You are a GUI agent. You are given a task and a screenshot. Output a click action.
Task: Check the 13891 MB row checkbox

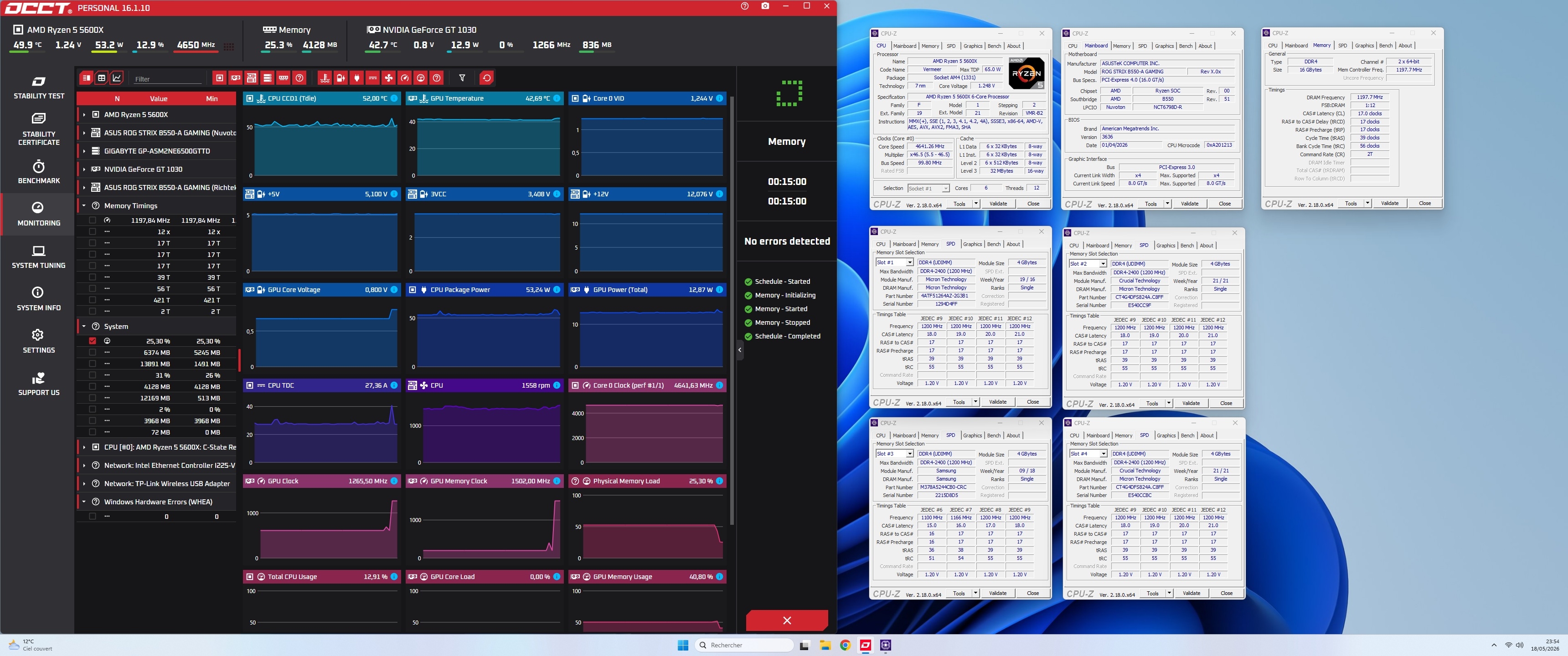[93, 364]
